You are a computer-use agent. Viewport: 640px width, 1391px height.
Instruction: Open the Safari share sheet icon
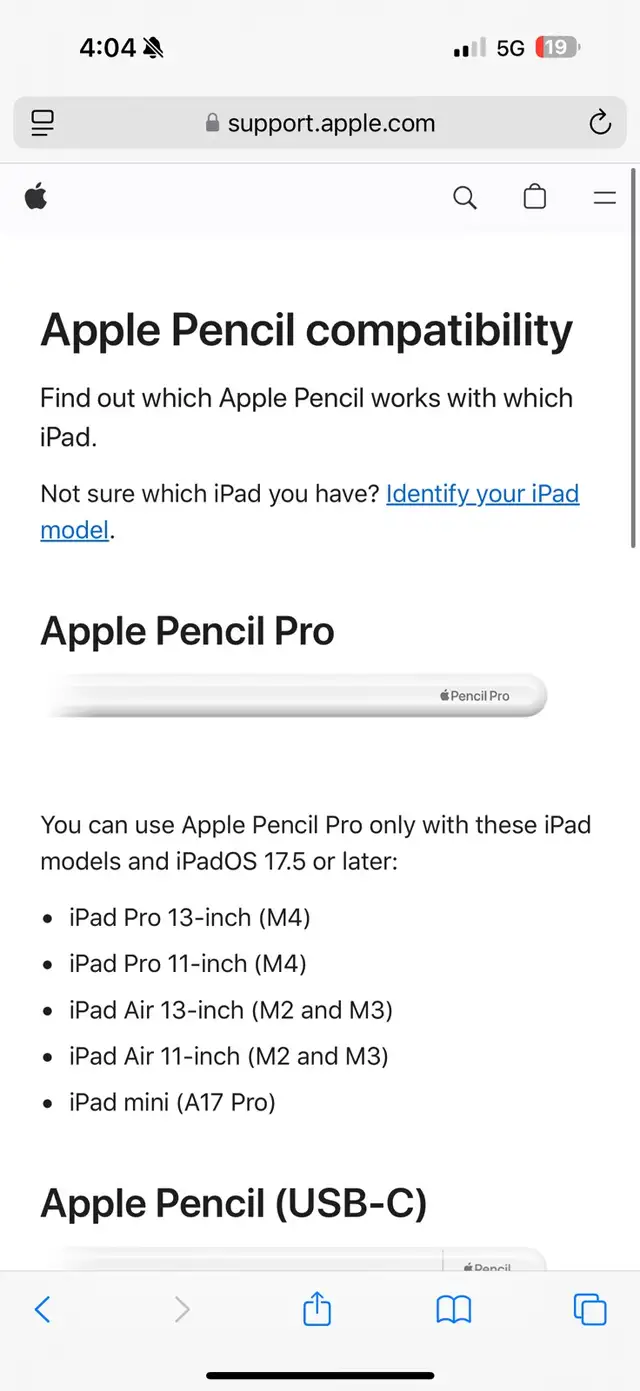click(317, 1309)
